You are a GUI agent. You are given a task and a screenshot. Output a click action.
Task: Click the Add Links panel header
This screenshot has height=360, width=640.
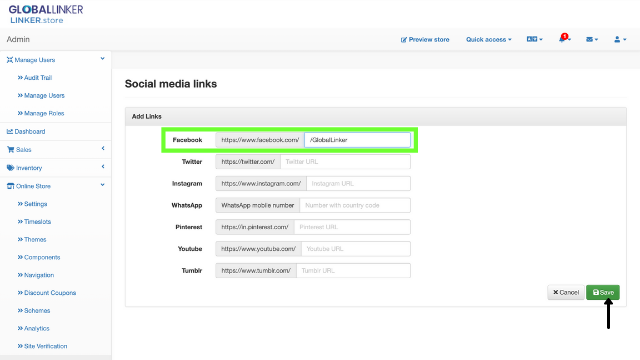376,116
